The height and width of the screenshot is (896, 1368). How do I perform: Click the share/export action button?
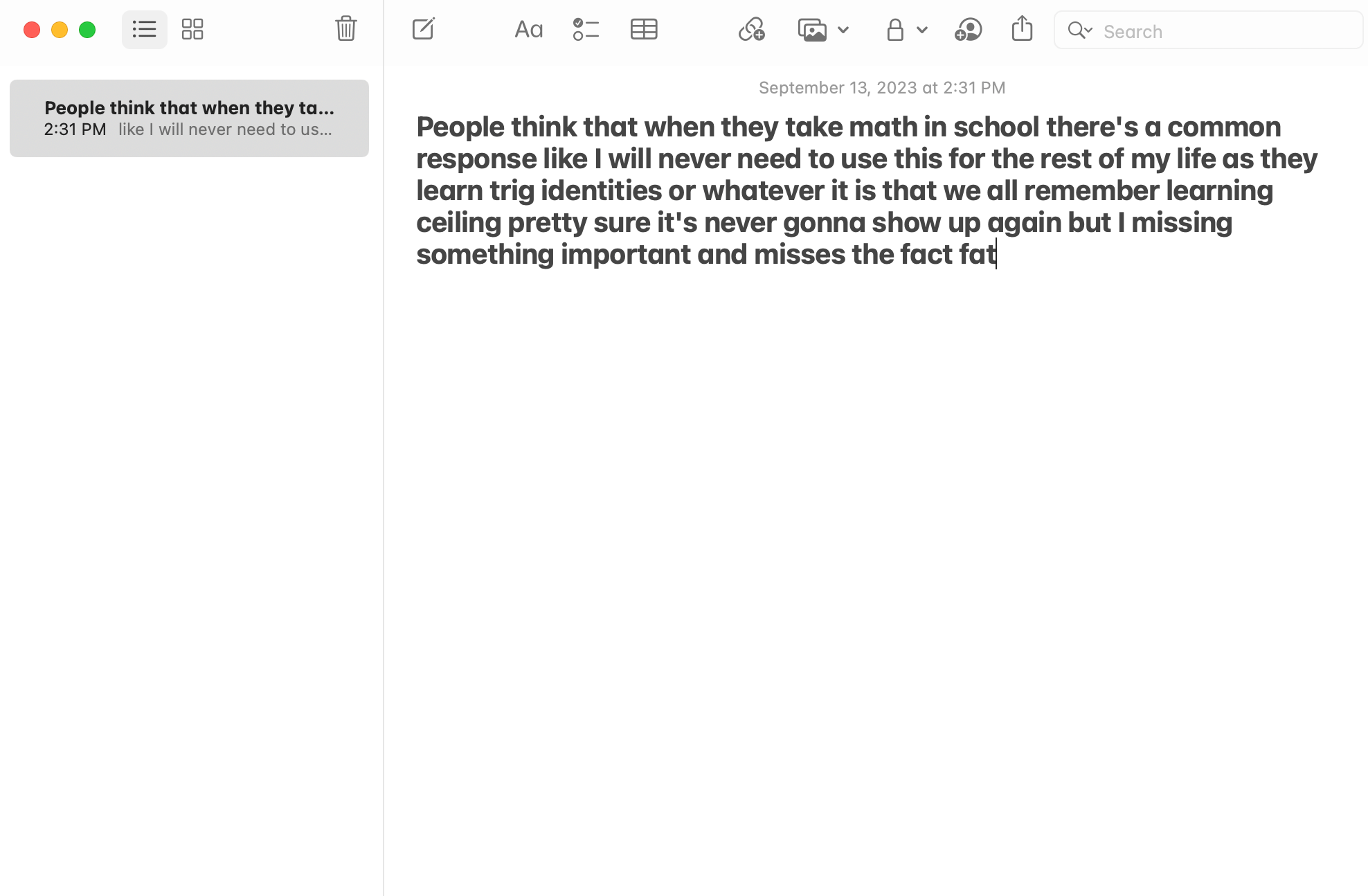click(x=1022, y=29)
